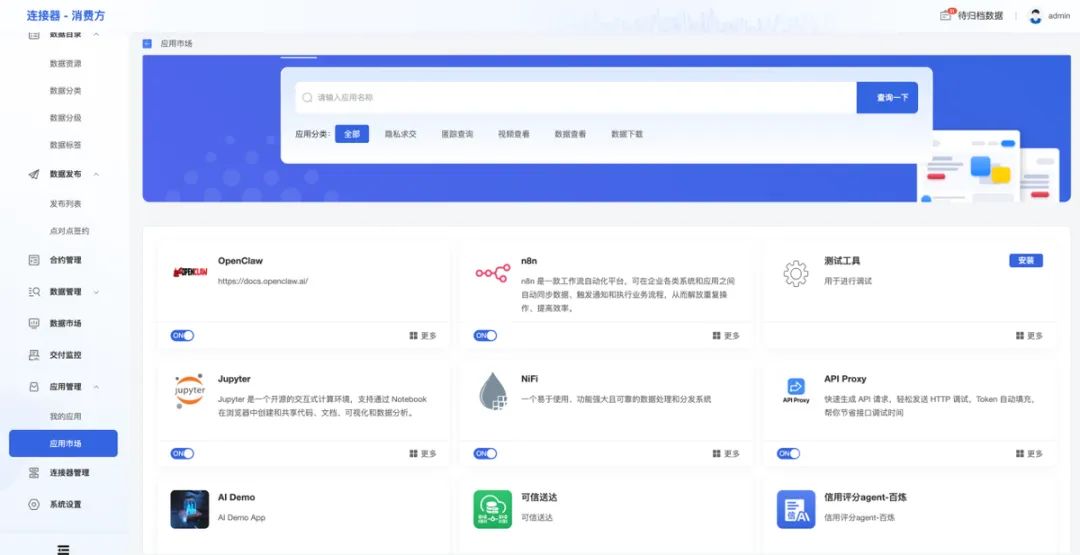Collapse the 数据目录 sidebar group
This screenshot has height=555, width=1080.
pyautogui.click(x=96, y=34)
